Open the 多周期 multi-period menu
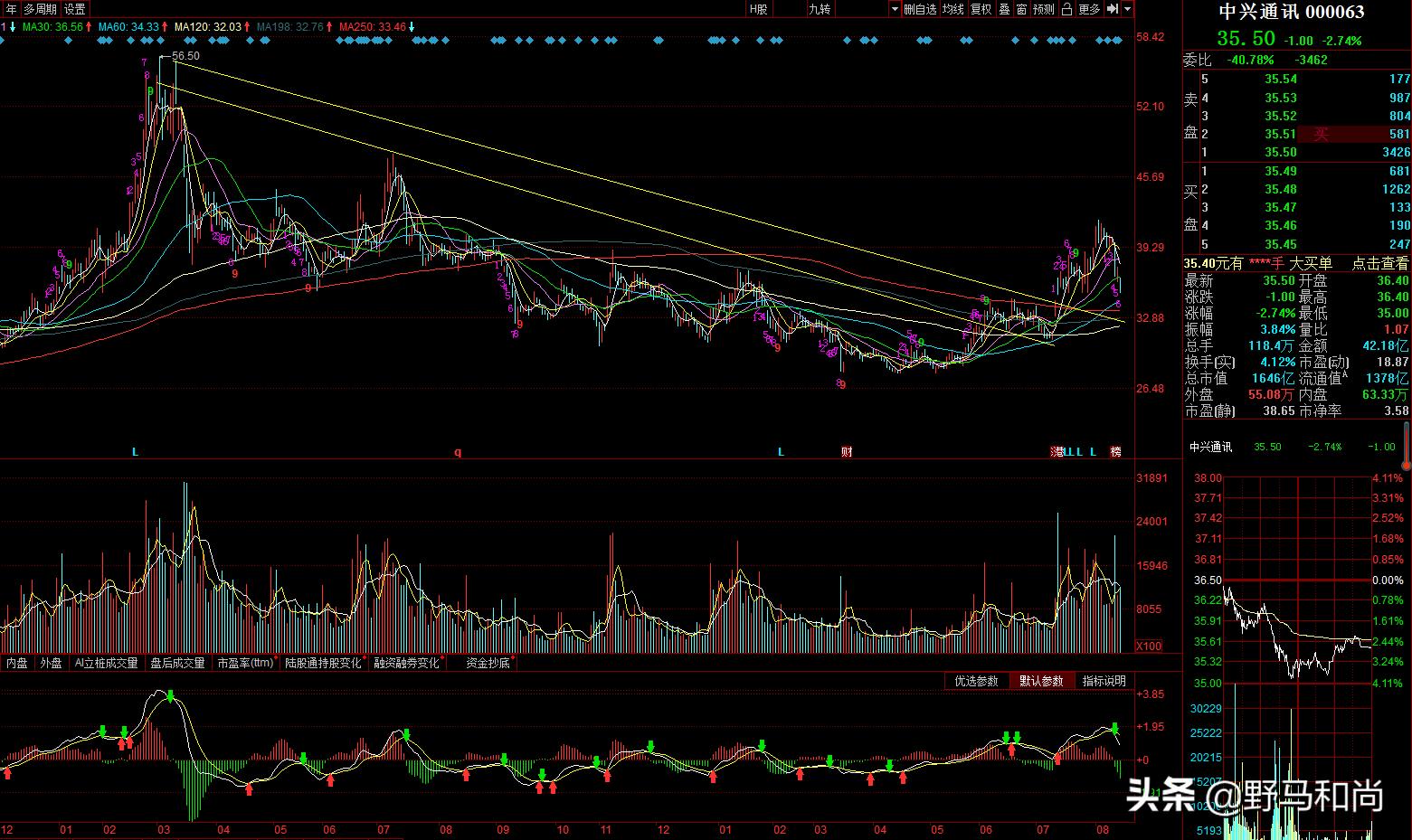1412x840 pixels. pos(40,9)
